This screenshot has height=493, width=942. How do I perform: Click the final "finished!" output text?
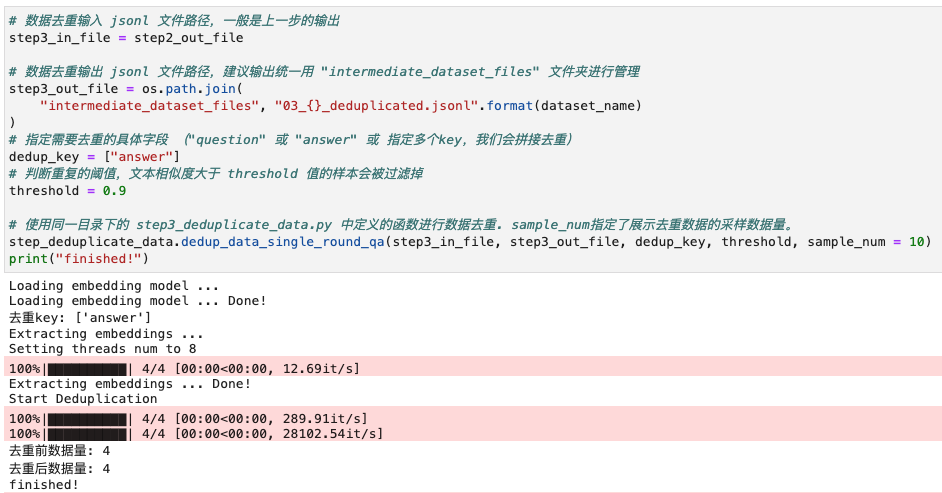(x=44, y=485)
